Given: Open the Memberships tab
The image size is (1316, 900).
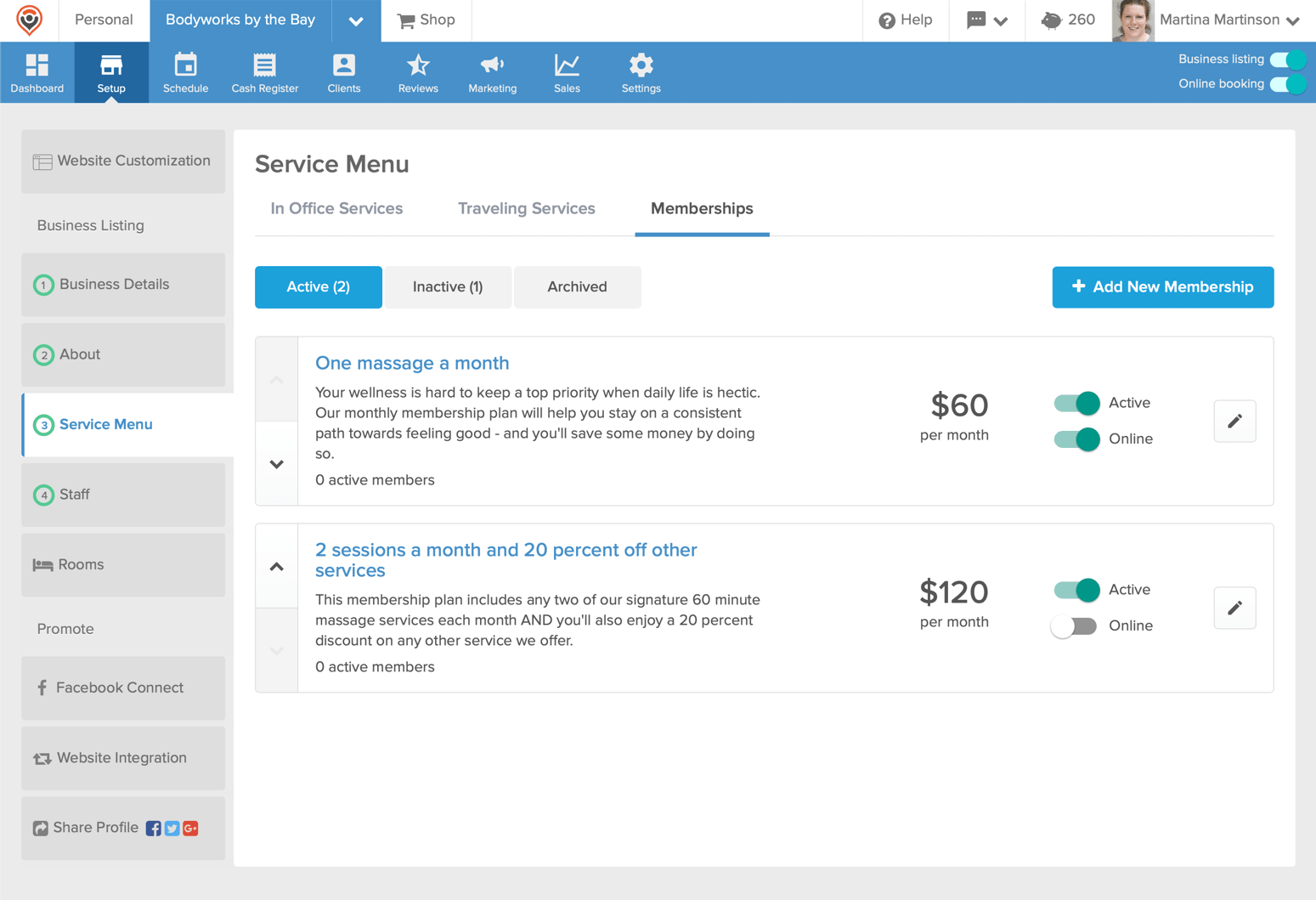Looking at the screenshot, I should point(702,208).
